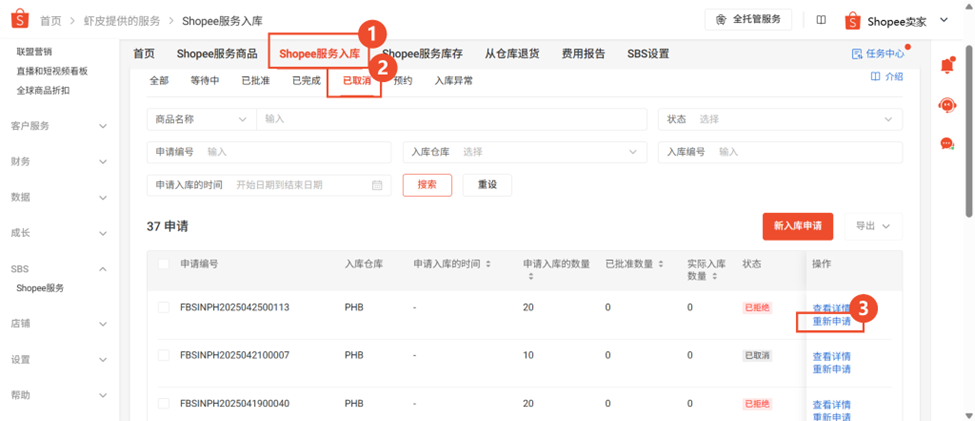Switch to SBS设置 tab

[x=648, y=53]
